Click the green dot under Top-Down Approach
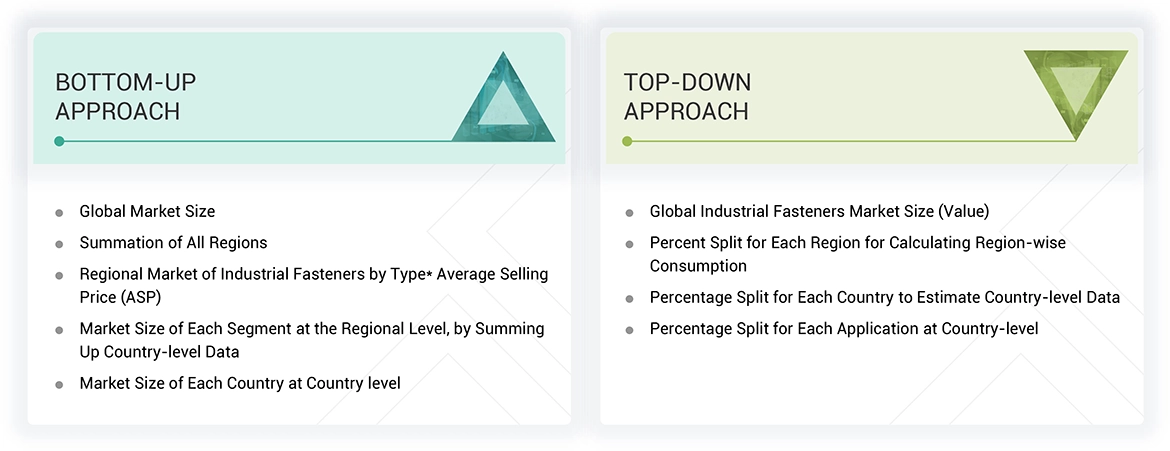The height and width of the screenshot is (451, 1170). pos(627,141)
